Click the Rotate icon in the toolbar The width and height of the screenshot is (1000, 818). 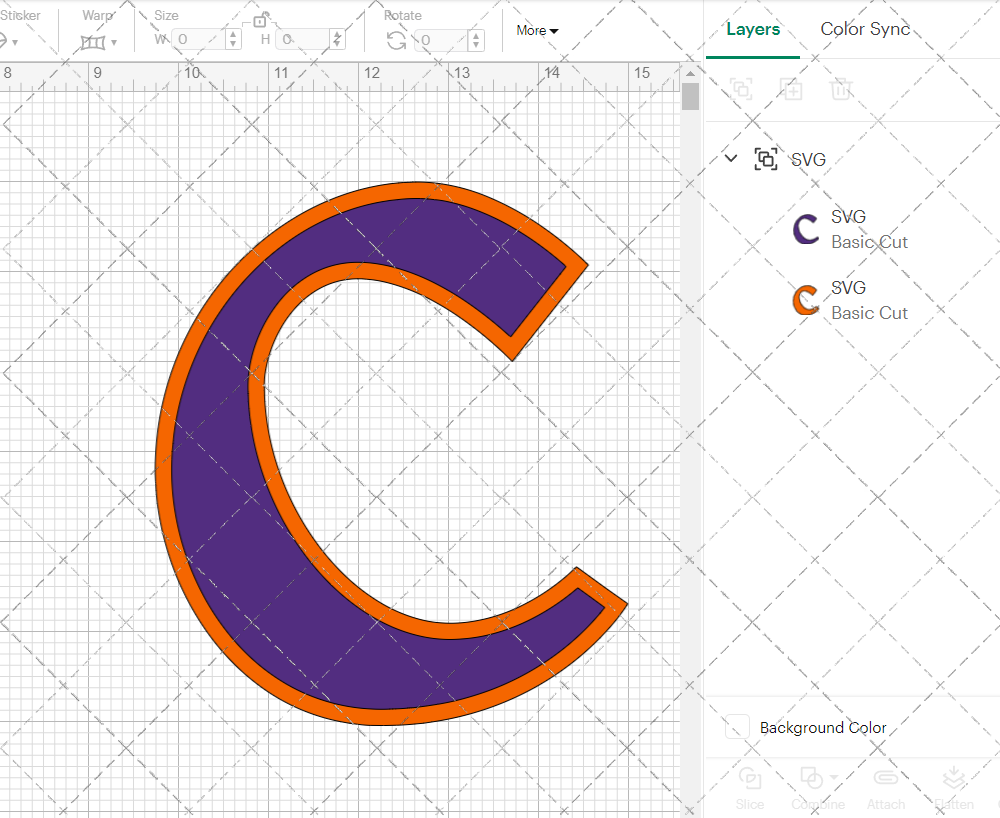point(396,38)
